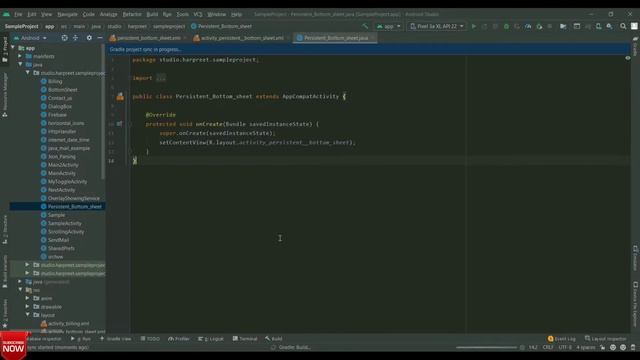Screen dimensions: 640x360
Task: Run the app with the play icon
Action: (x=474, y=26)
